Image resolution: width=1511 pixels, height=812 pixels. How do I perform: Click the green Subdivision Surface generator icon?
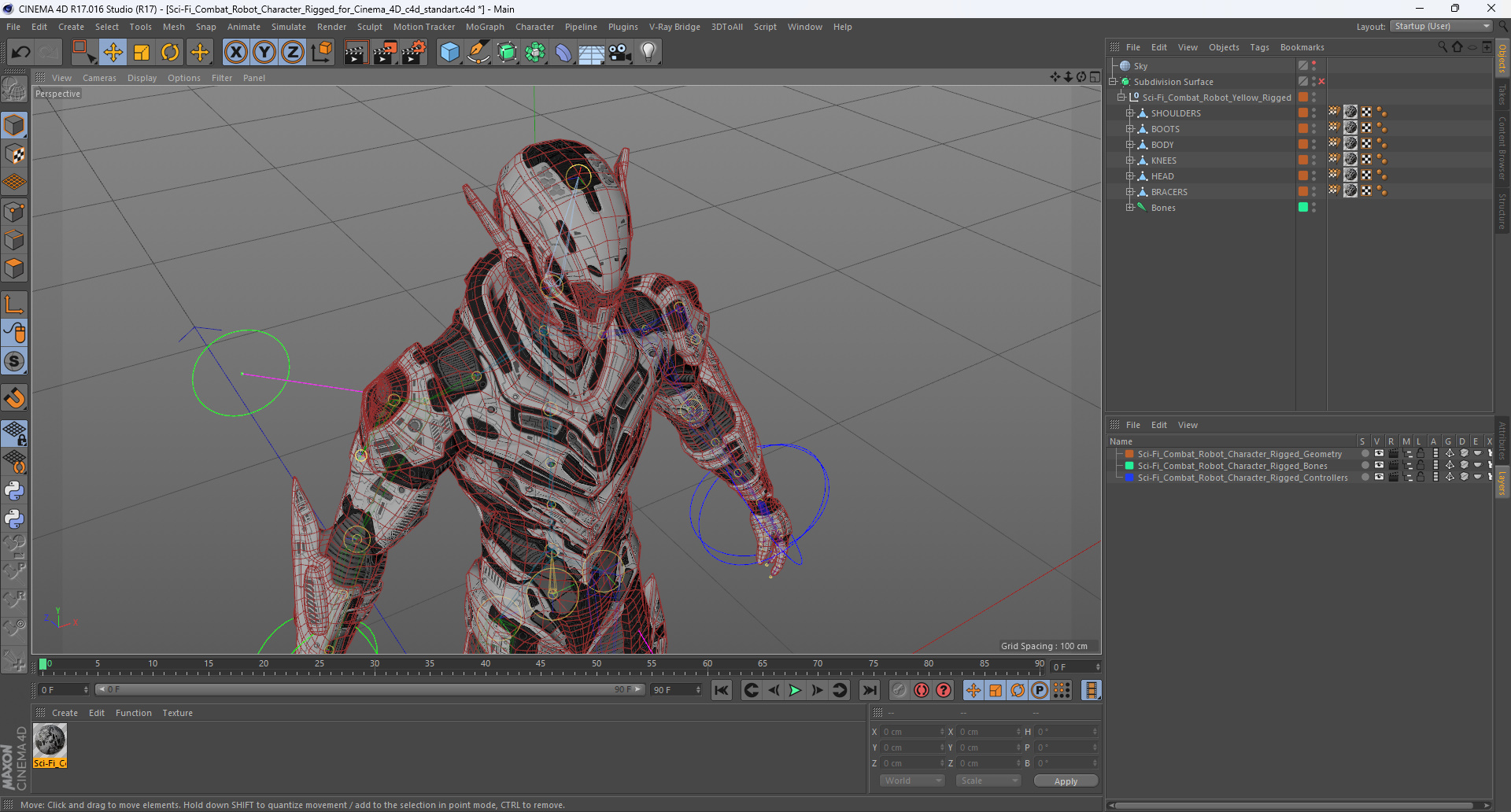(507, 53)
